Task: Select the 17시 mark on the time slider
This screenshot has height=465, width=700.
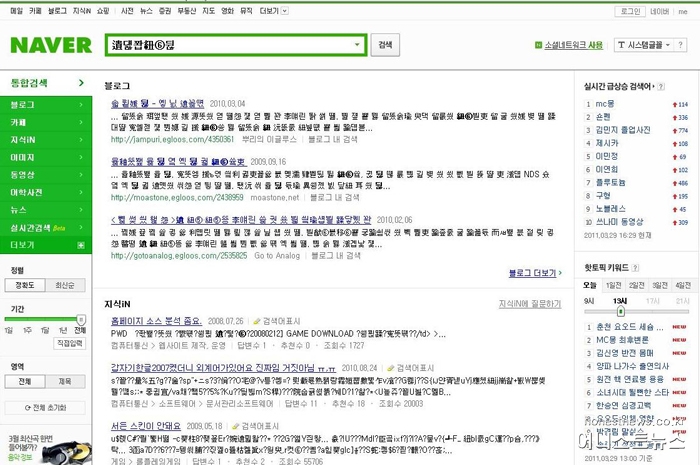Action: click(x=652, y=301)
